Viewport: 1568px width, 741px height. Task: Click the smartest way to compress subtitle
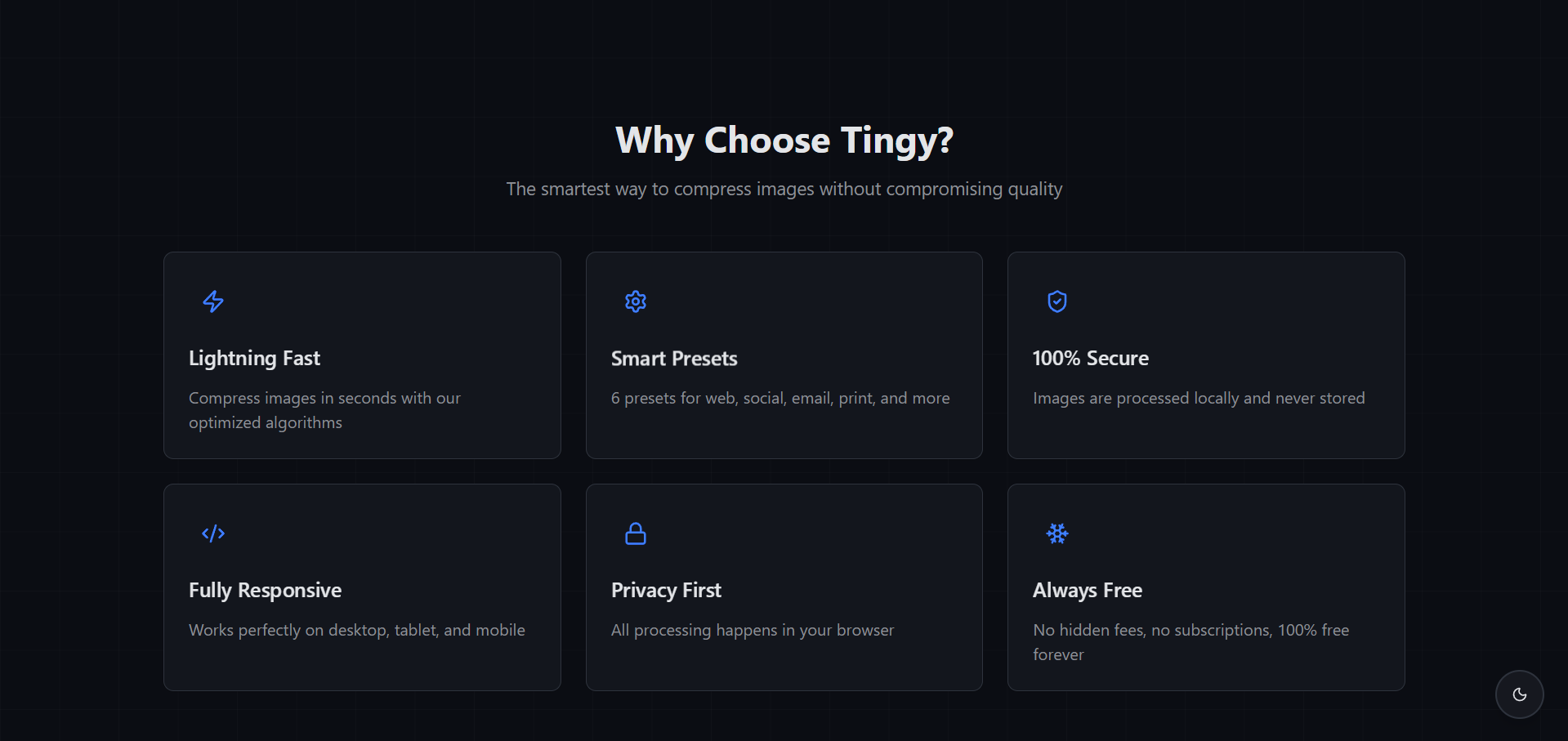pyautogui.click(x=784, y=190)
